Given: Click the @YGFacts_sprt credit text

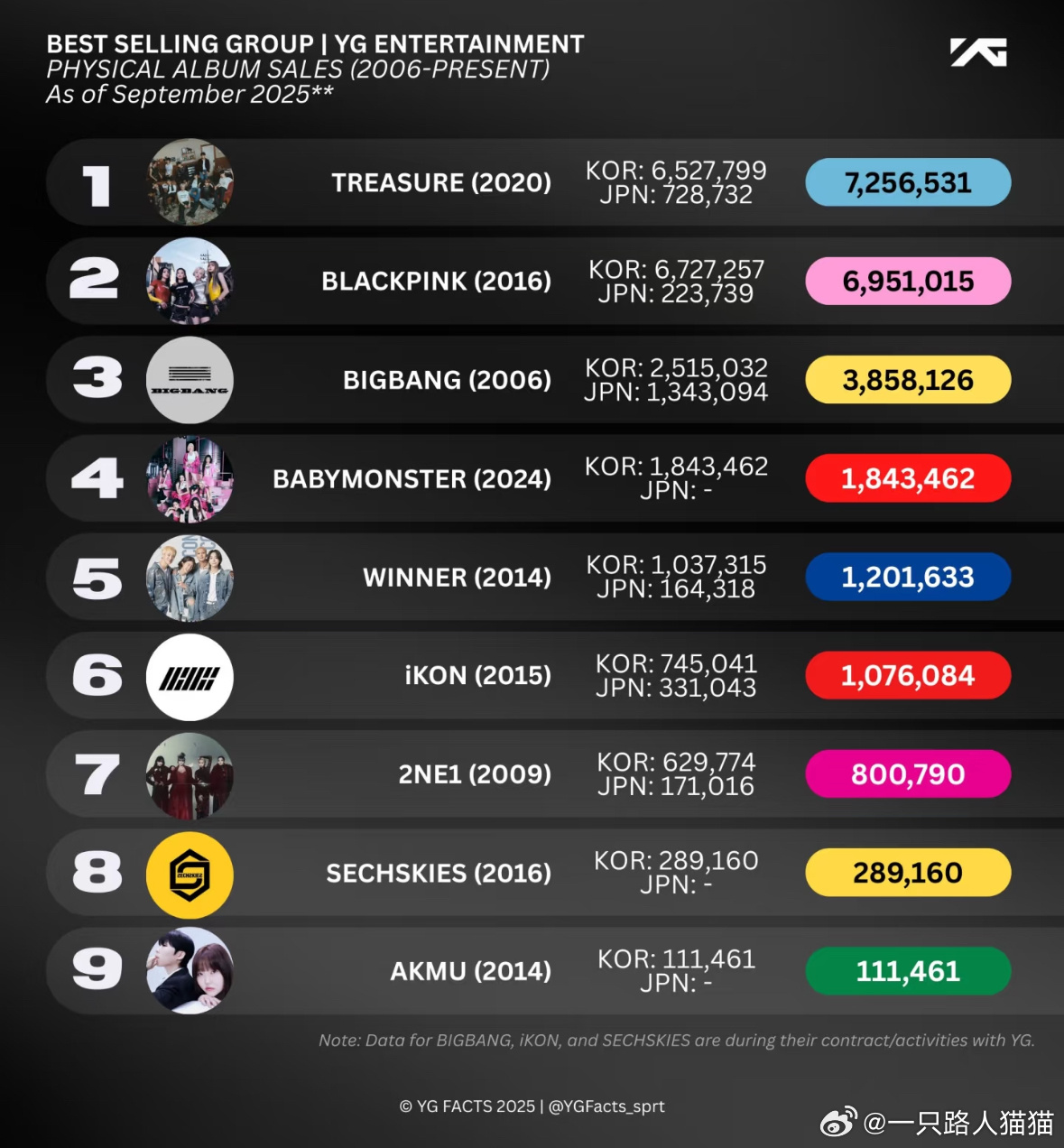Looking at the screenshot, I should pos(606,1106).
